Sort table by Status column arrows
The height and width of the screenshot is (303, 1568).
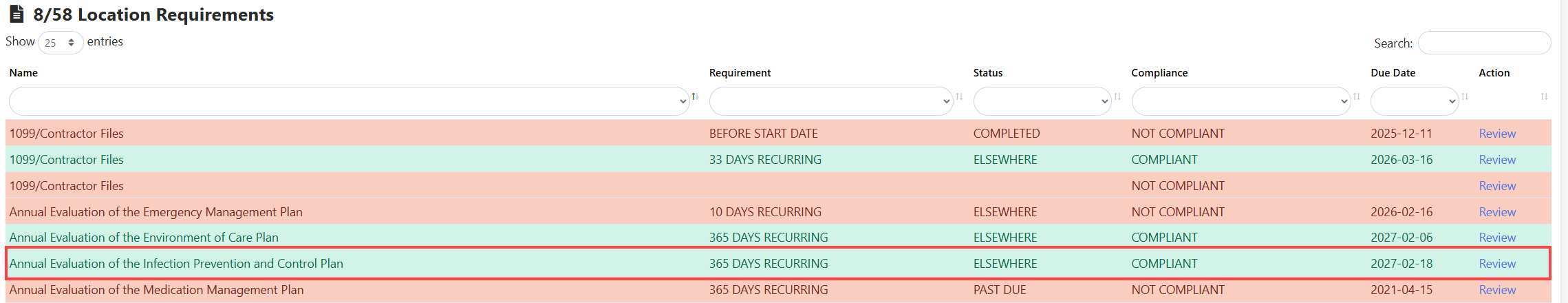pyautogui.click(x=1117, y=96)
